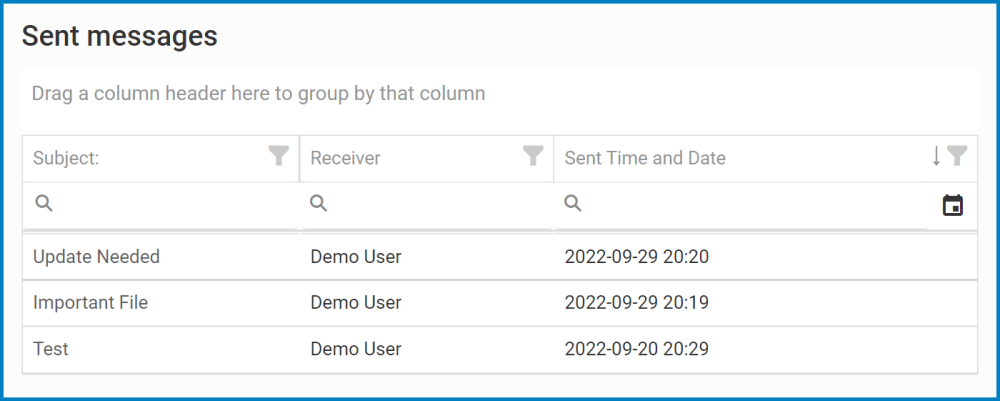Screen dimensions: 1000x401
Task: Click the sort arrow in the date column
Action: (x=937, y=156)
